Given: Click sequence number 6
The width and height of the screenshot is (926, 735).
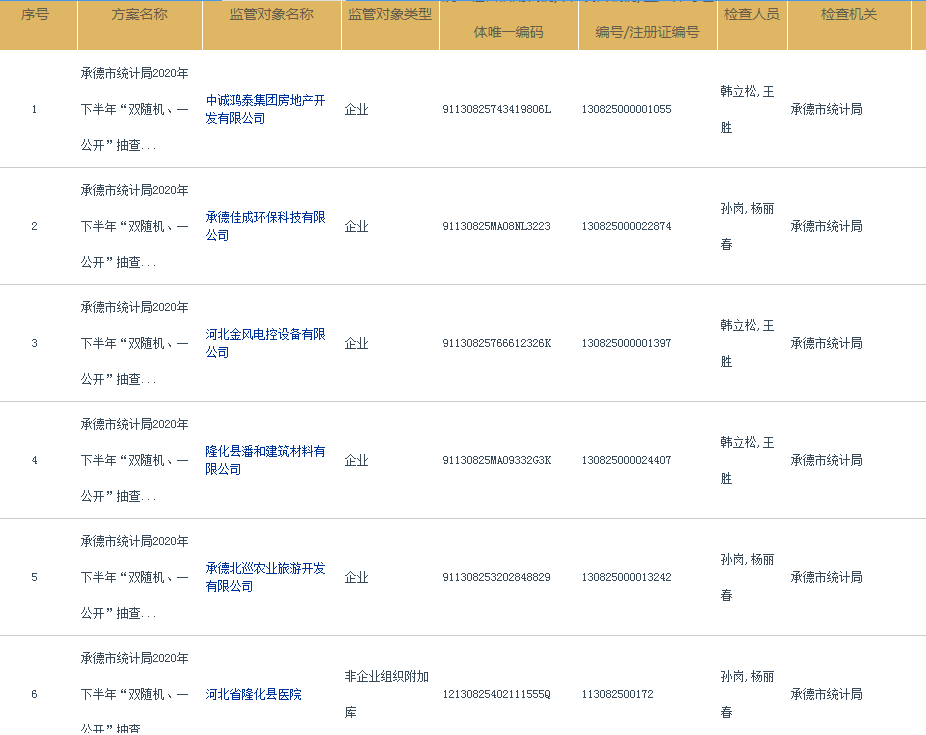Looking at the screenshot, I should (34, 694).
